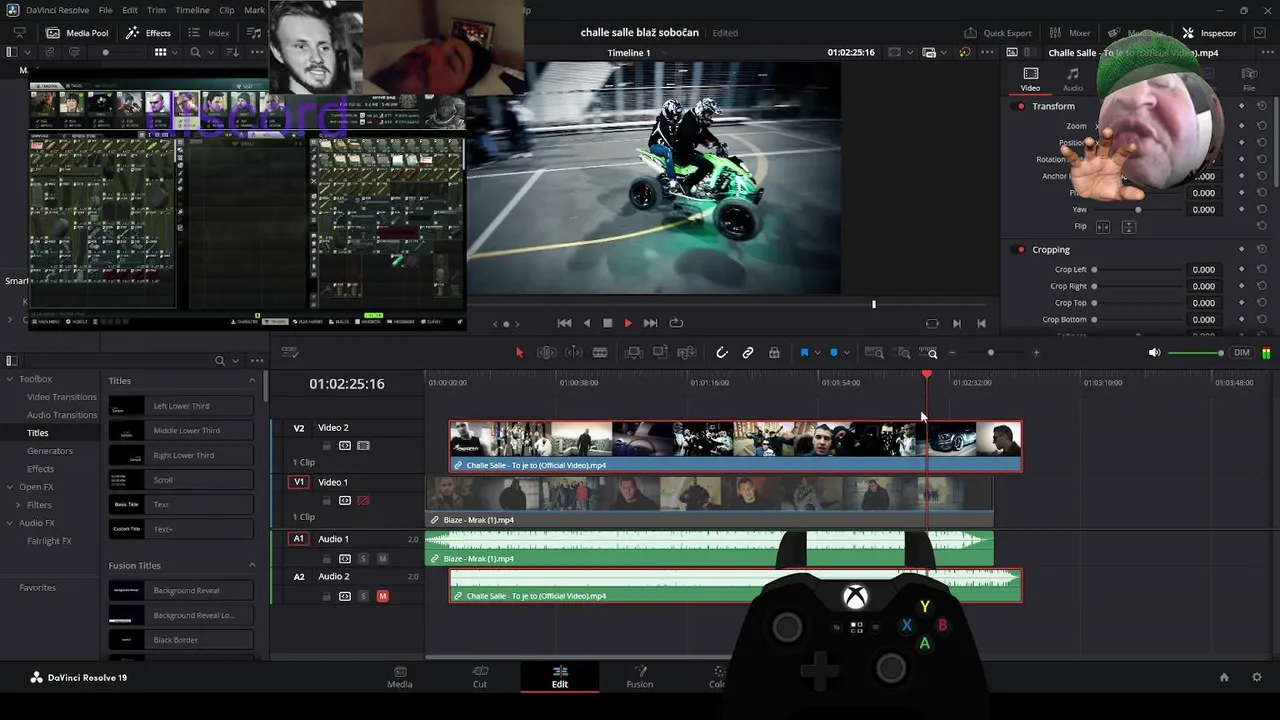Image resolution: width=1280 pixels, height=720 pixels.
Task: Mute the monitor speaker volume icon
Action: [1154, 353]
